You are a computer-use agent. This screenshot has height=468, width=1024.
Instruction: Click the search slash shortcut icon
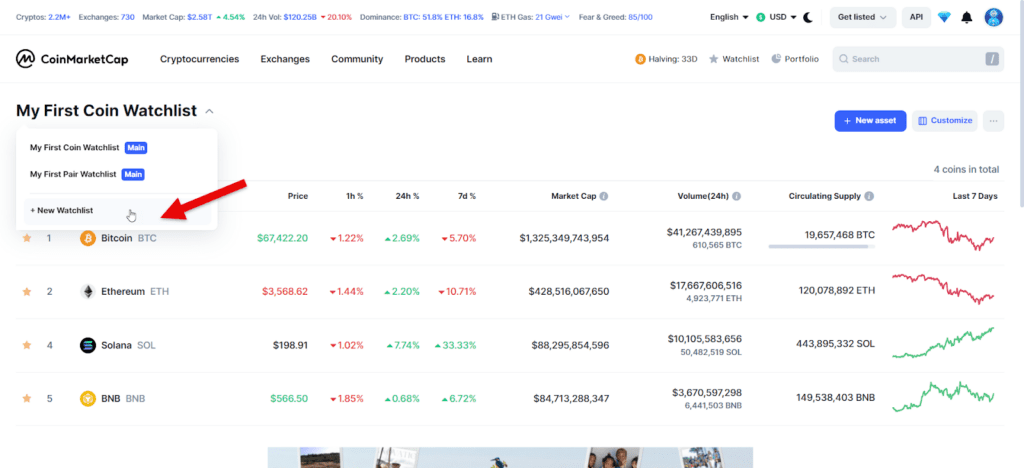(x=992, y=59)
